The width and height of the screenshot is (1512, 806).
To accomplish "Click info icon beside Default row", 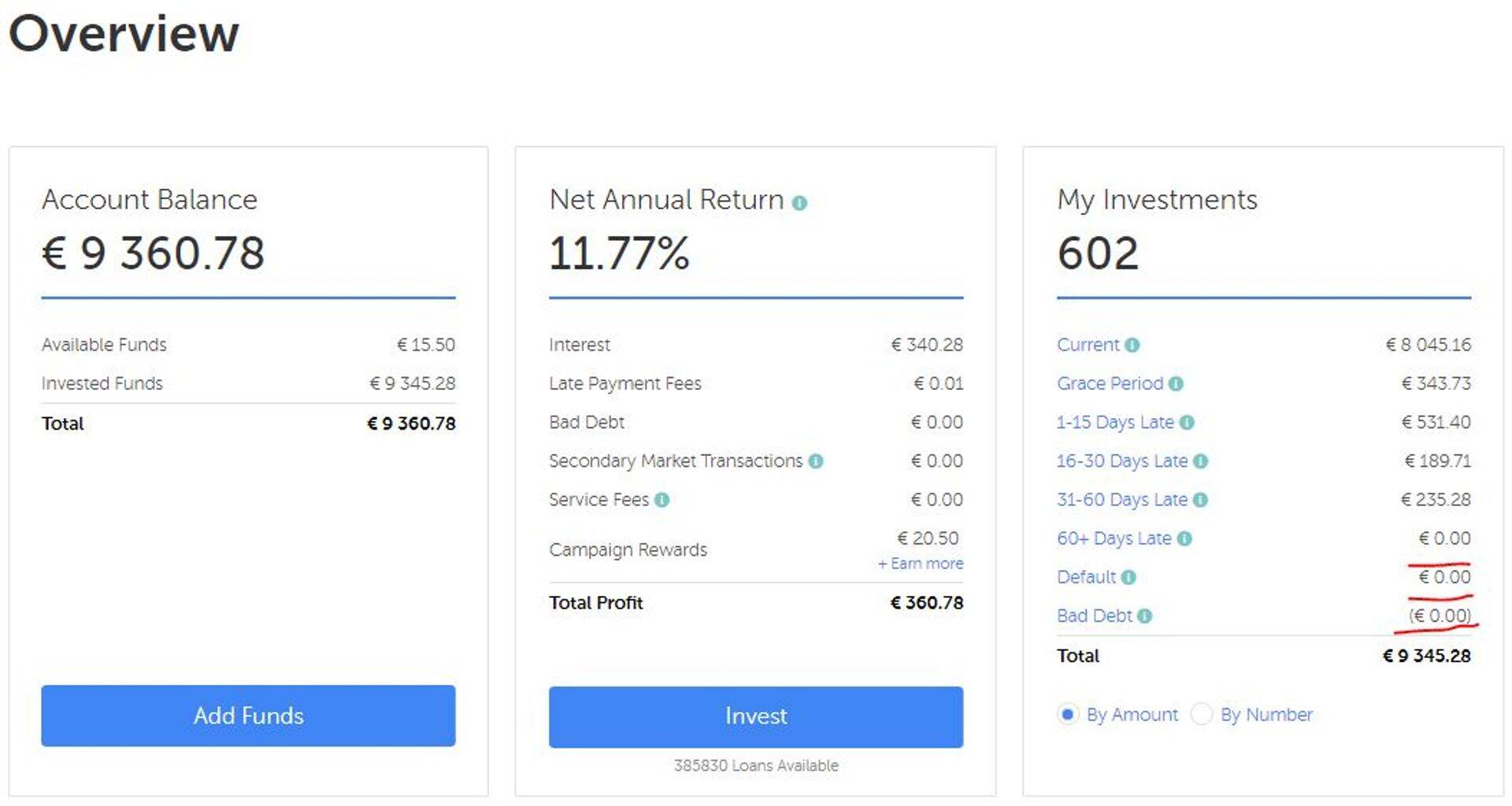I will point(1128,577).
